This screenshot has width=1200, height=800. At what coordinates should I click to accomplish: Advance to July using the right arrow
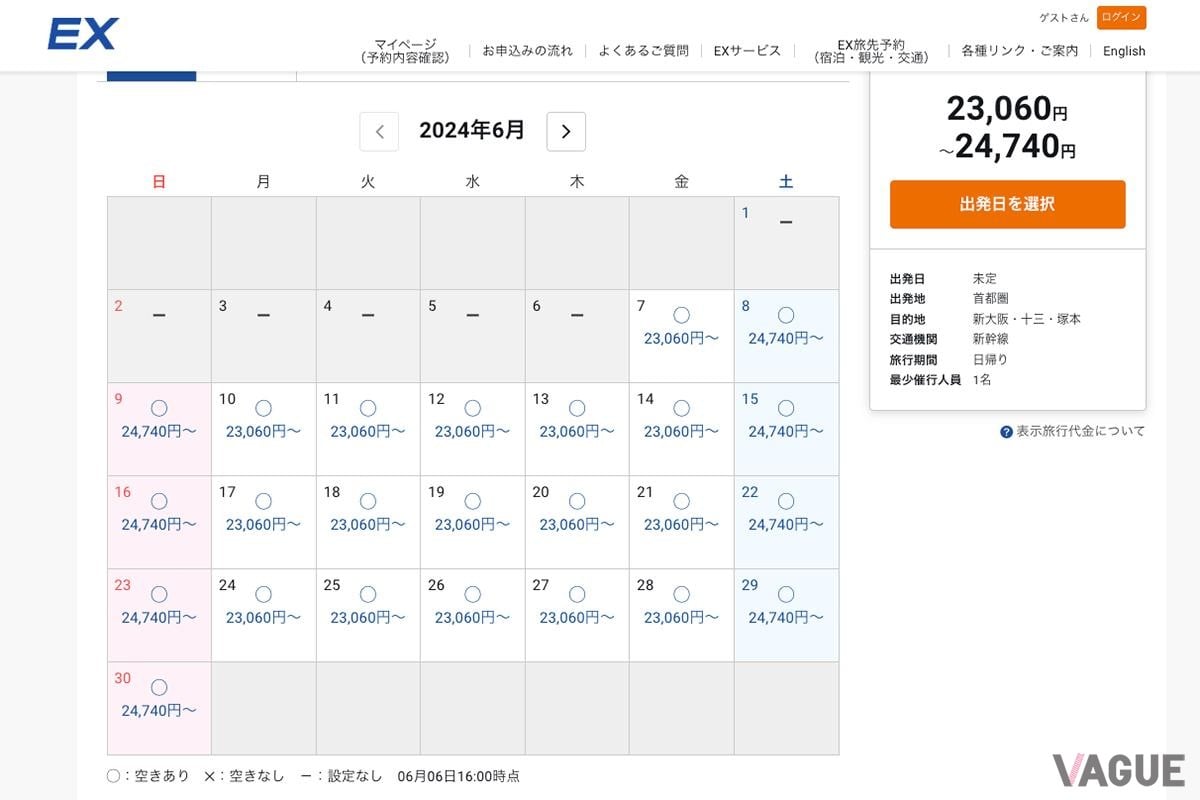pos(566,131)
